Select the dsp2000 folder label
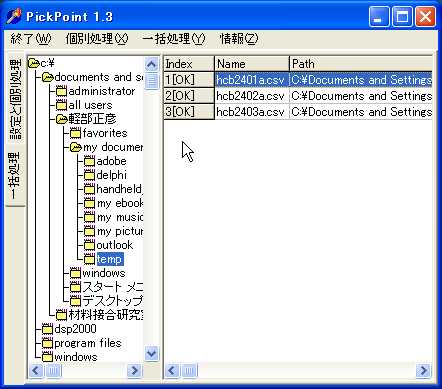The height and width of the screenshot is (389, 442). click(75, 329)
